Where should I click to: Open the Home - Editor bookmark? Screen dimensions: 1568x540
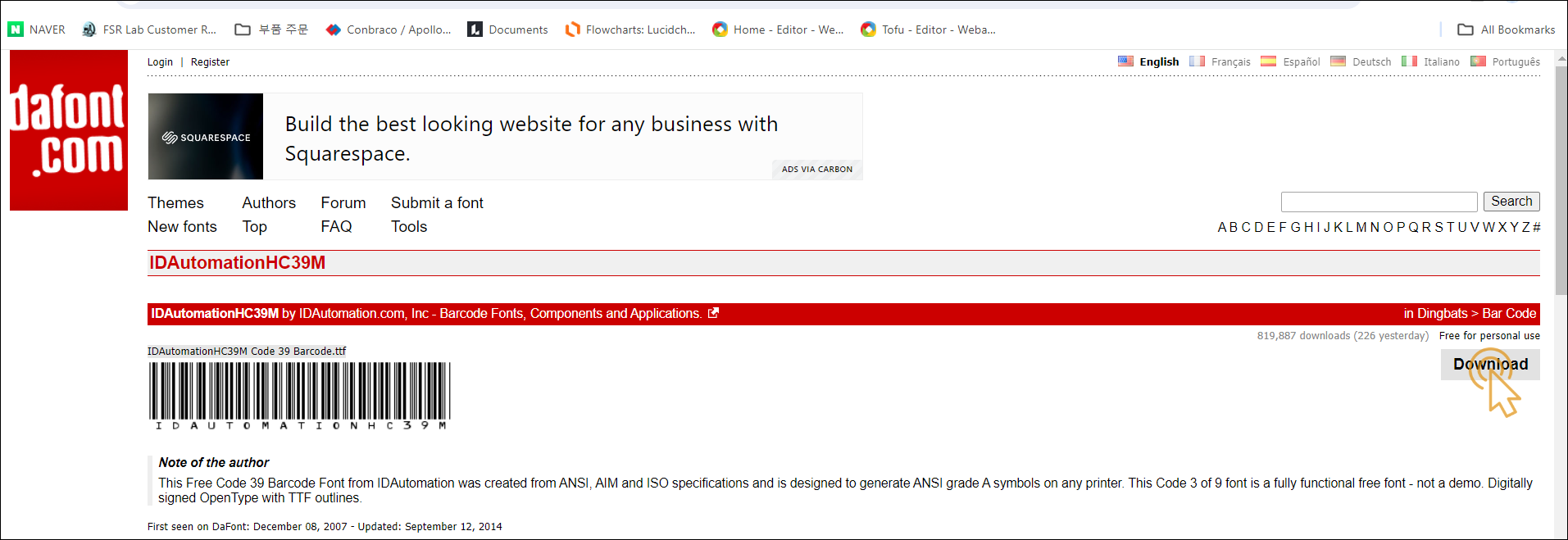click(x=778, y=29)
